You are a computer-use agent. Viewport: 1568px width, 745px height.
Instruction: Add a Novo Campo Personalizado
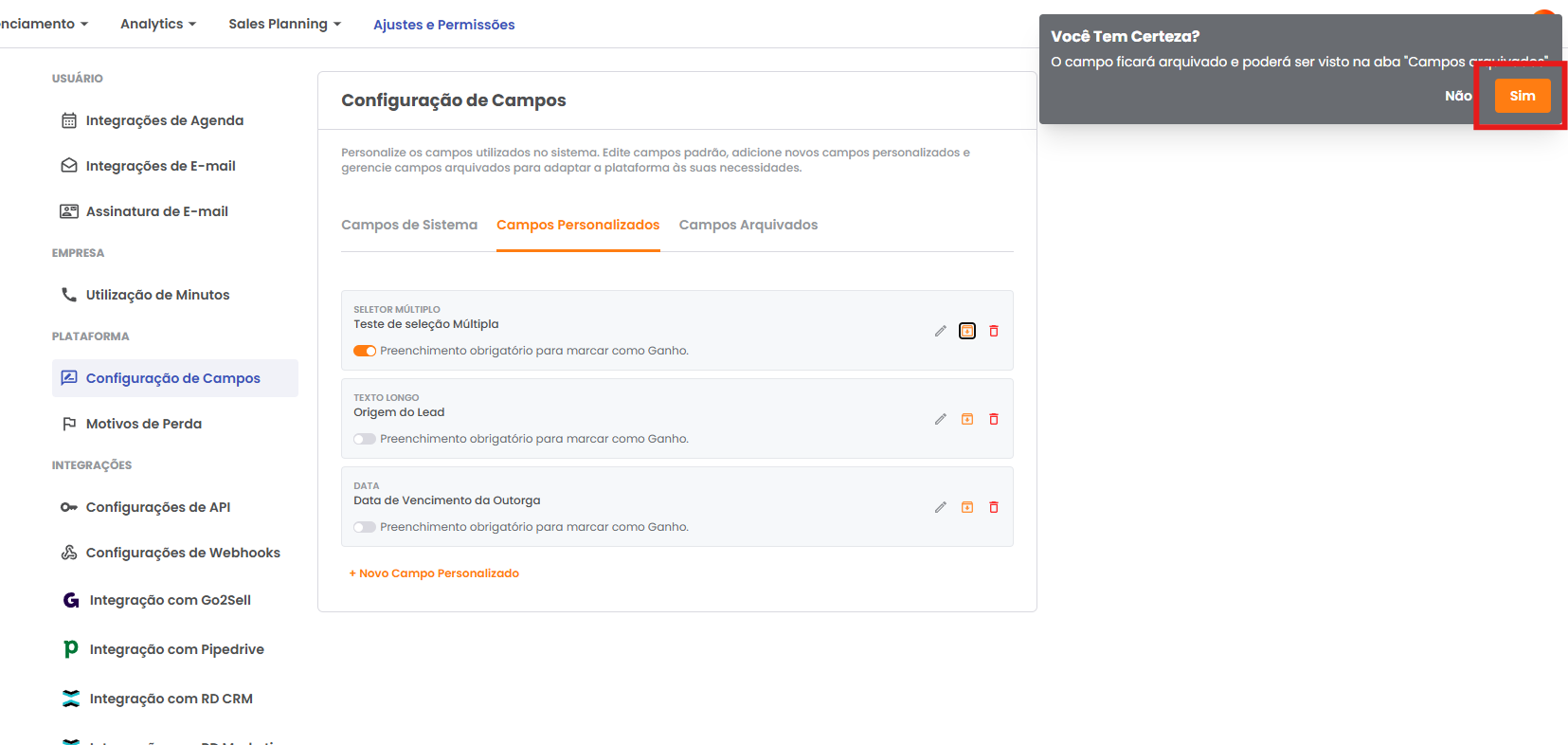coord(434,573)
